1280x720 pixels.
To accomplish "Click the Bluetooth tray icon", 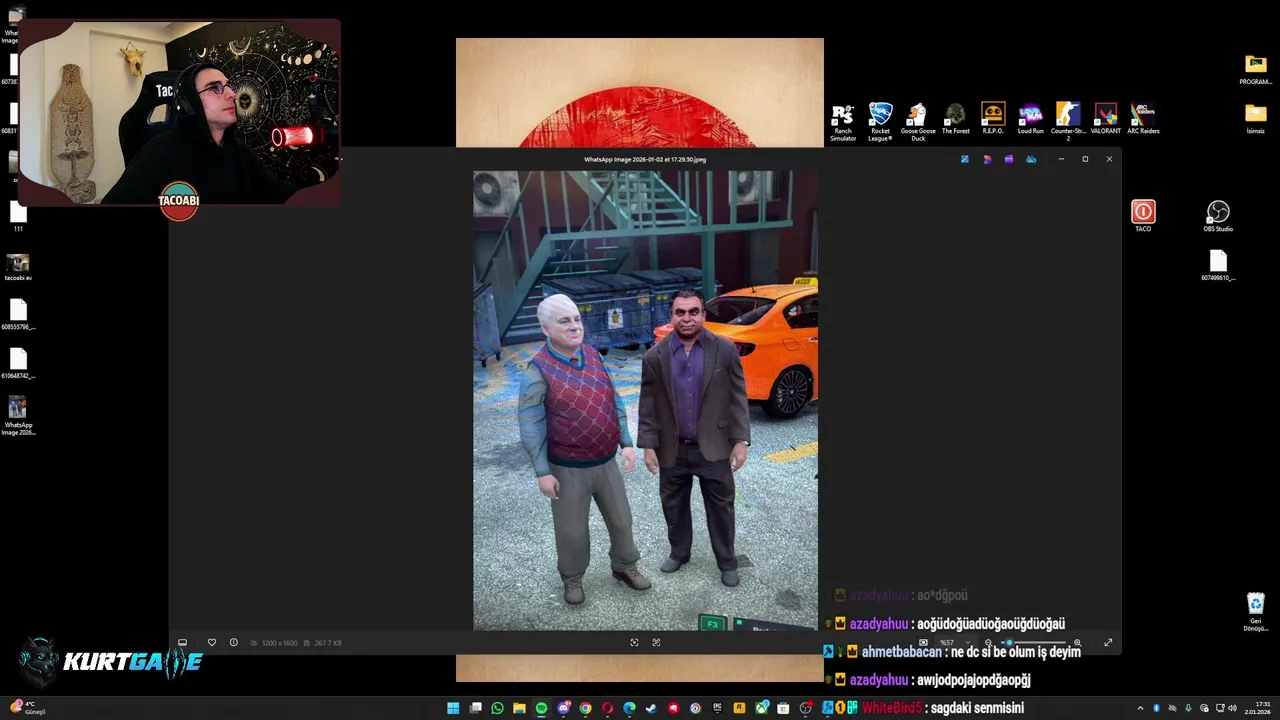I will [1157, 708].
